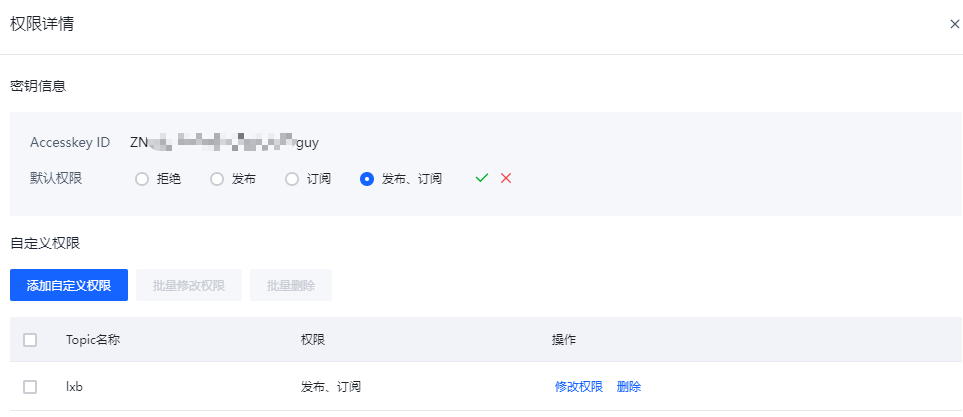Tick the checkbox for lxb row
Screen dimensions: 963x417
point(30,387)
